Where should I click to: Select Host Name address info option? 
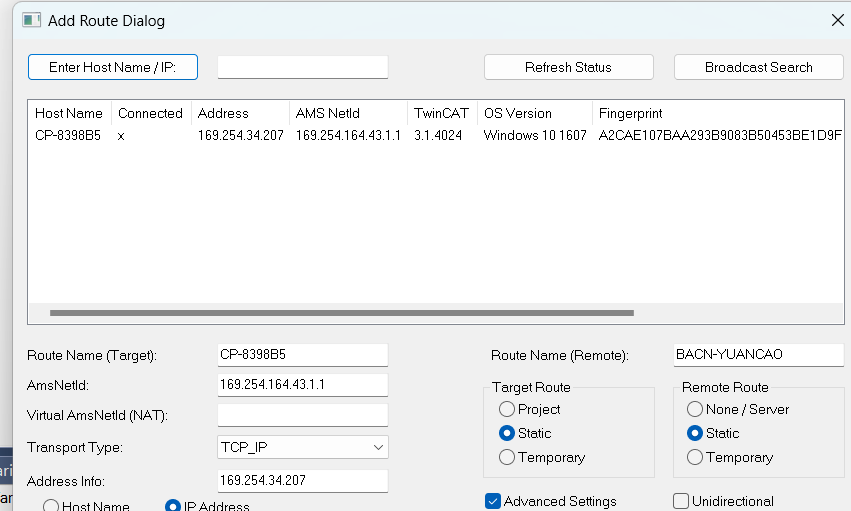[86, 506]
